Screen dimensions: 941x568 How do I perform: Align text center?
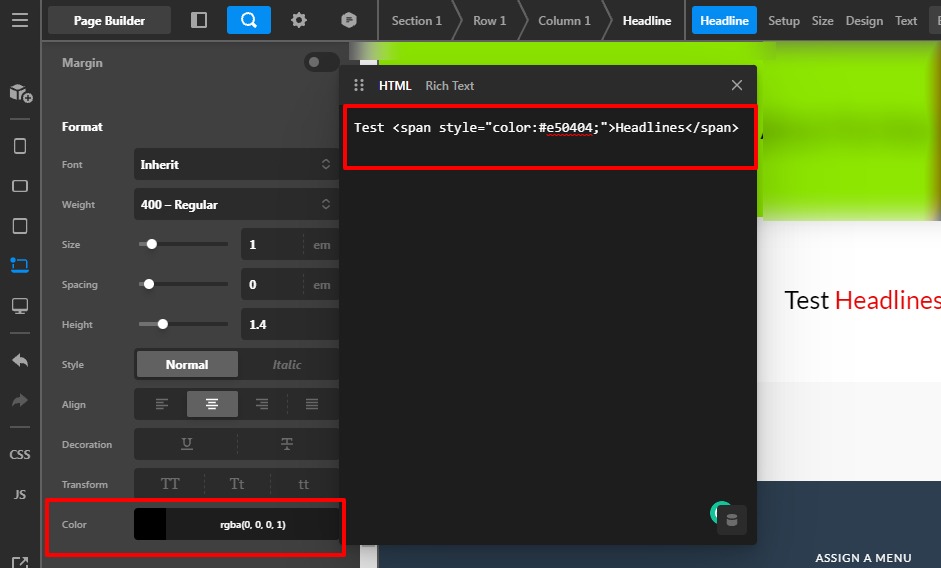pos(212,404)
